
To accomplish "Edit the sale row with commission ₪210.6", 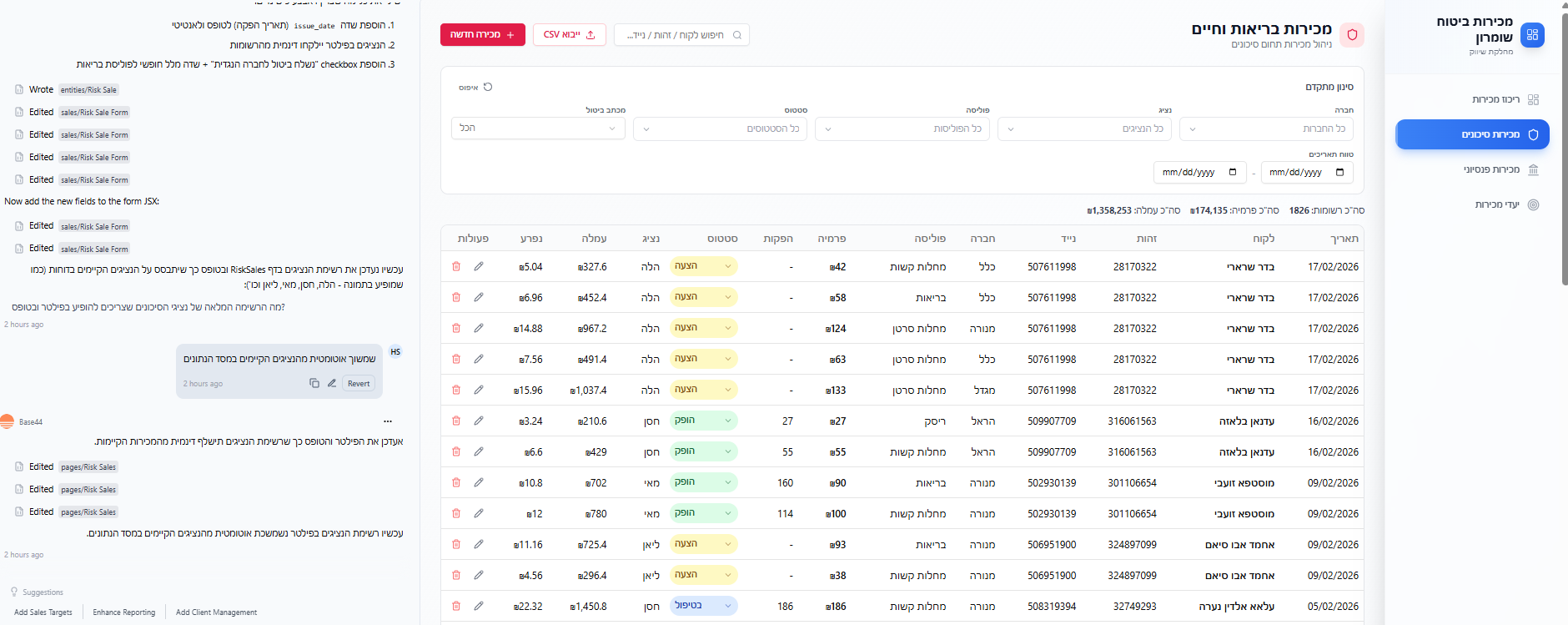I will [479, 421].
